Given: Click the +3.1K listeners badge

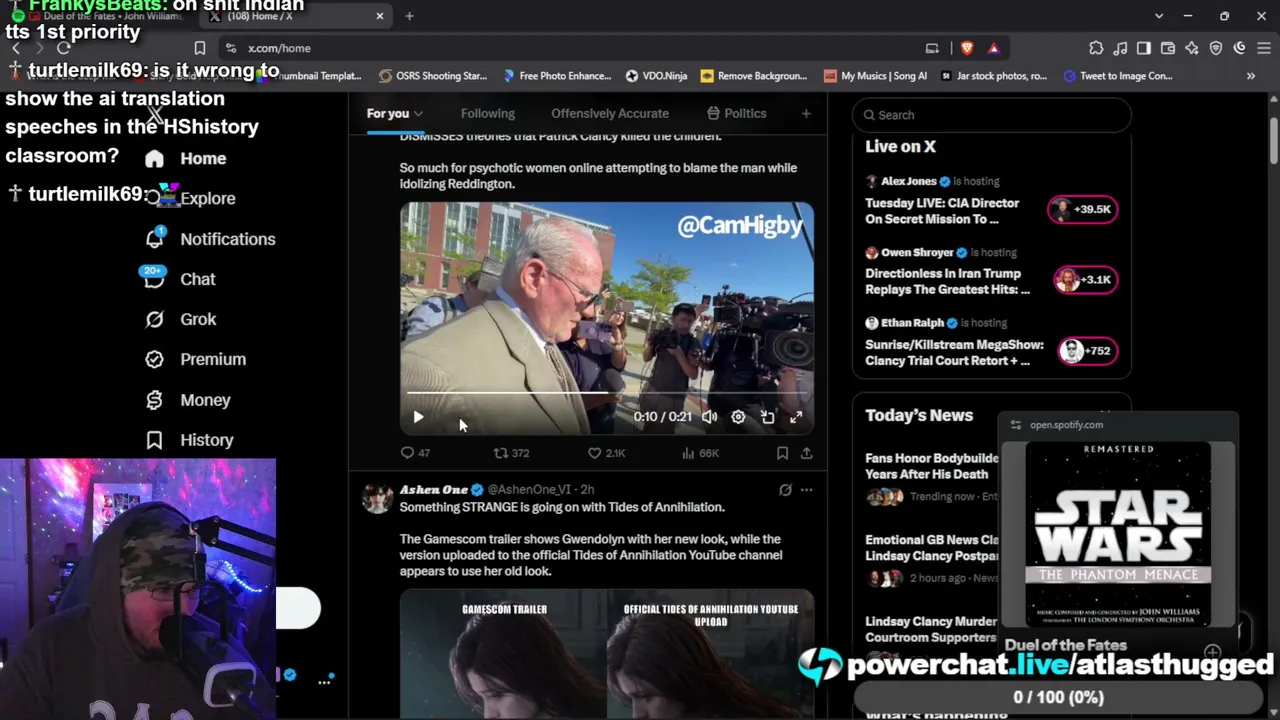Looking at the screenshot, I should [x=1085, y=280].
